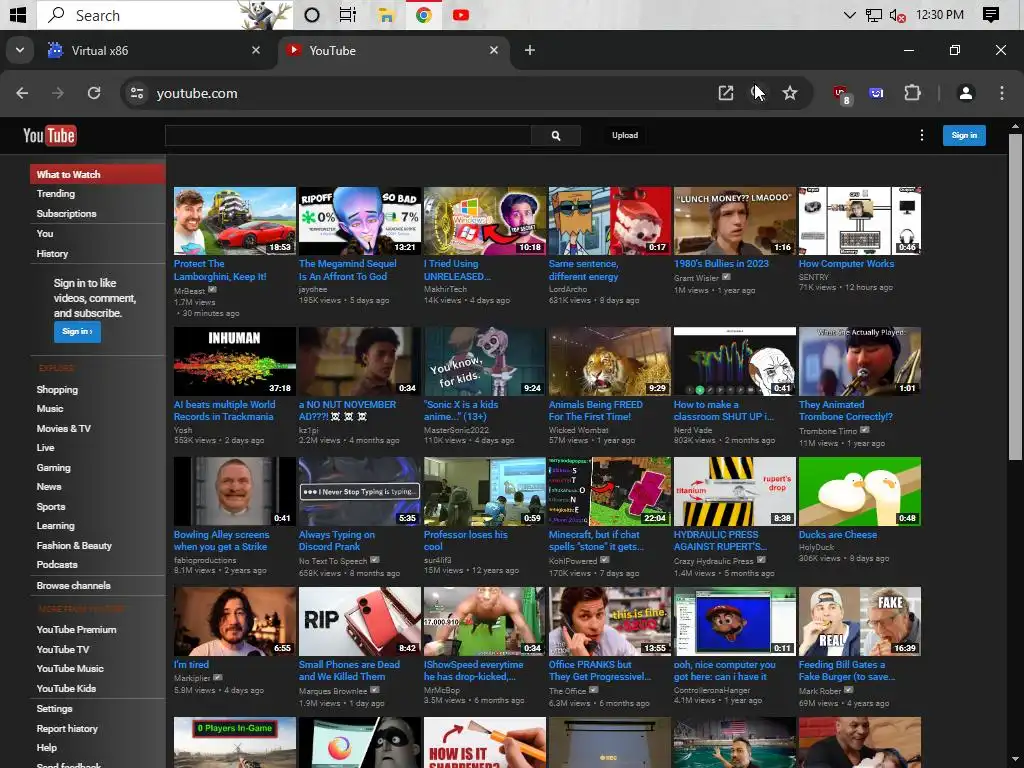Click the open-in-app icon in address bar
Viewport: 1024px width, 768px height.
click(x=726, y=93)
